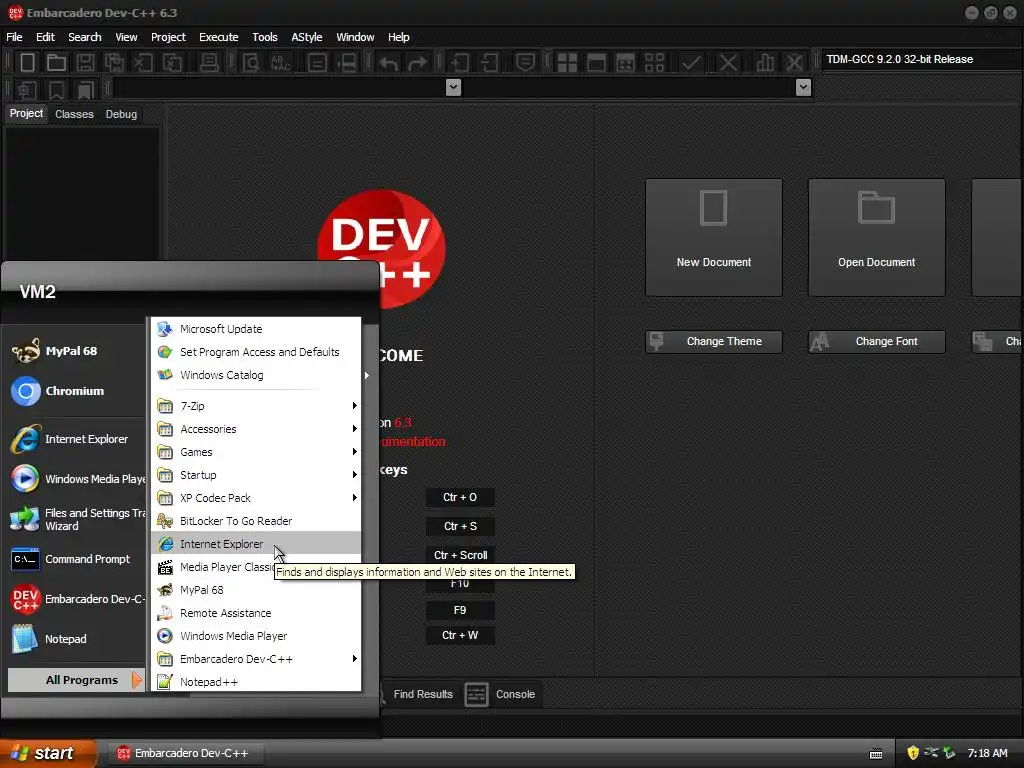Screen dimensions: 1024x768
Task: Launch Internet Explorer from All Programs list
Action: click(256, 544)
